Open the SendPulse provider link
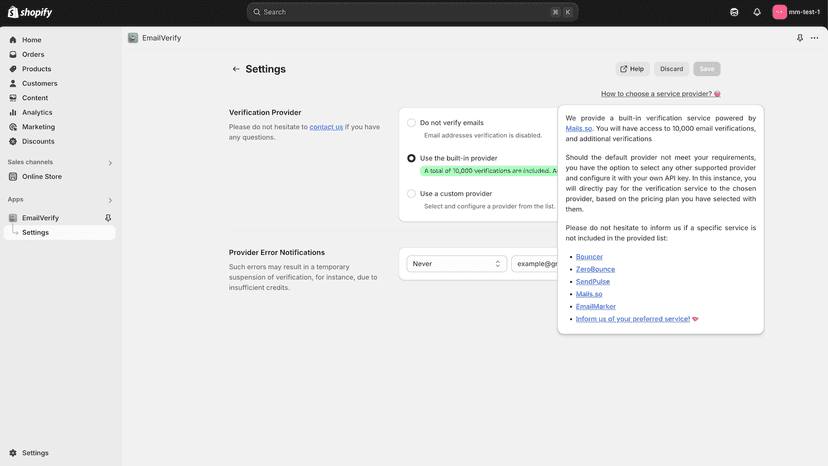This screenshot has height=466, width=828. (592, 282)
